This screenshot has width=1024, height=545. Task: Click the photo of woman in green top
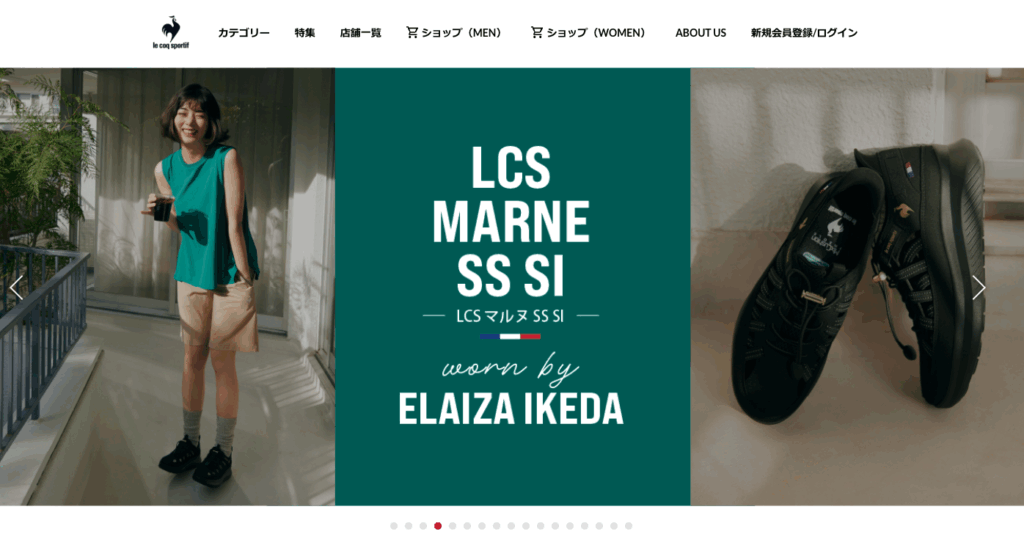(167, 287)
